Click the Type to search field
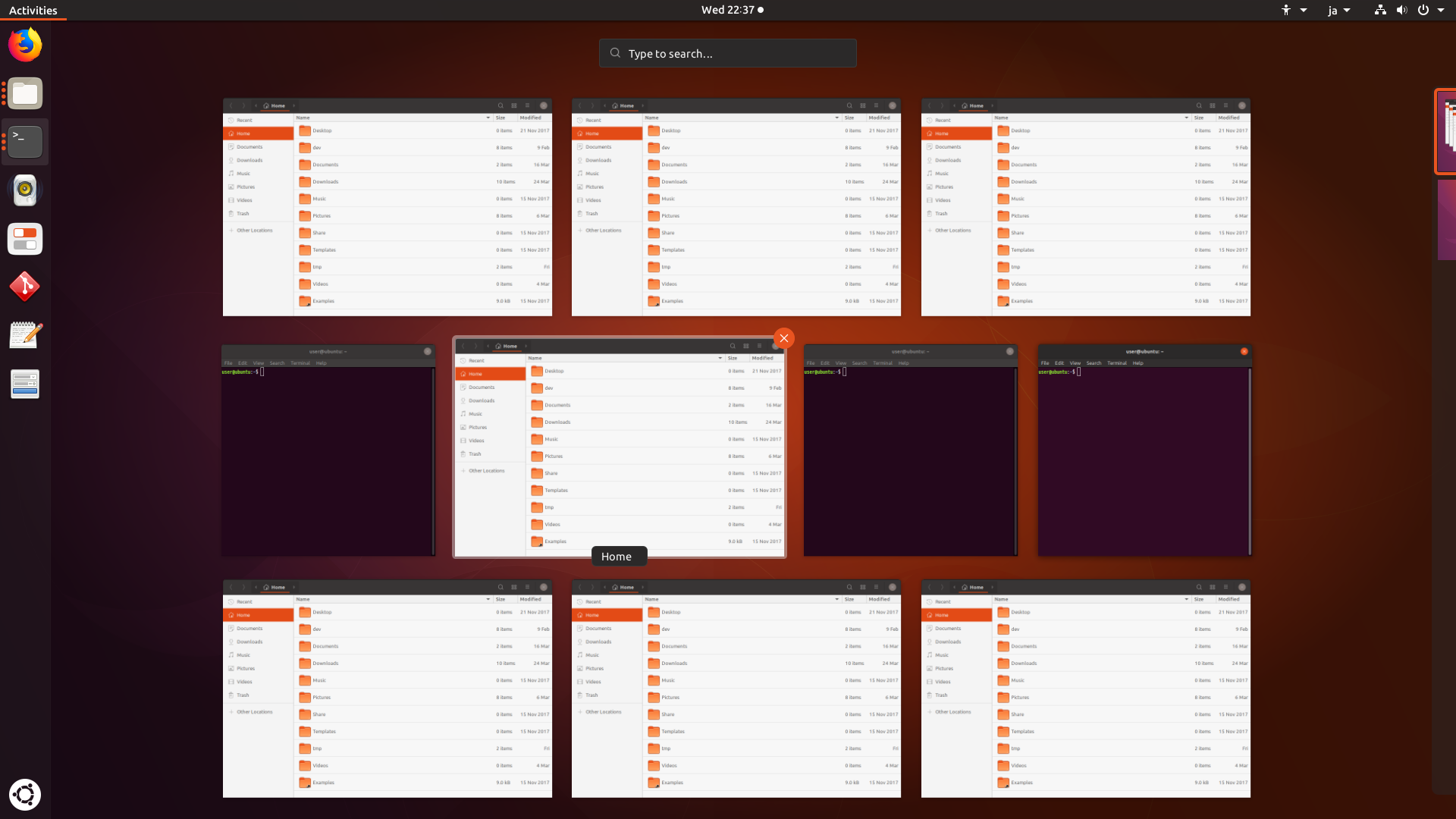 coord(728,53)
